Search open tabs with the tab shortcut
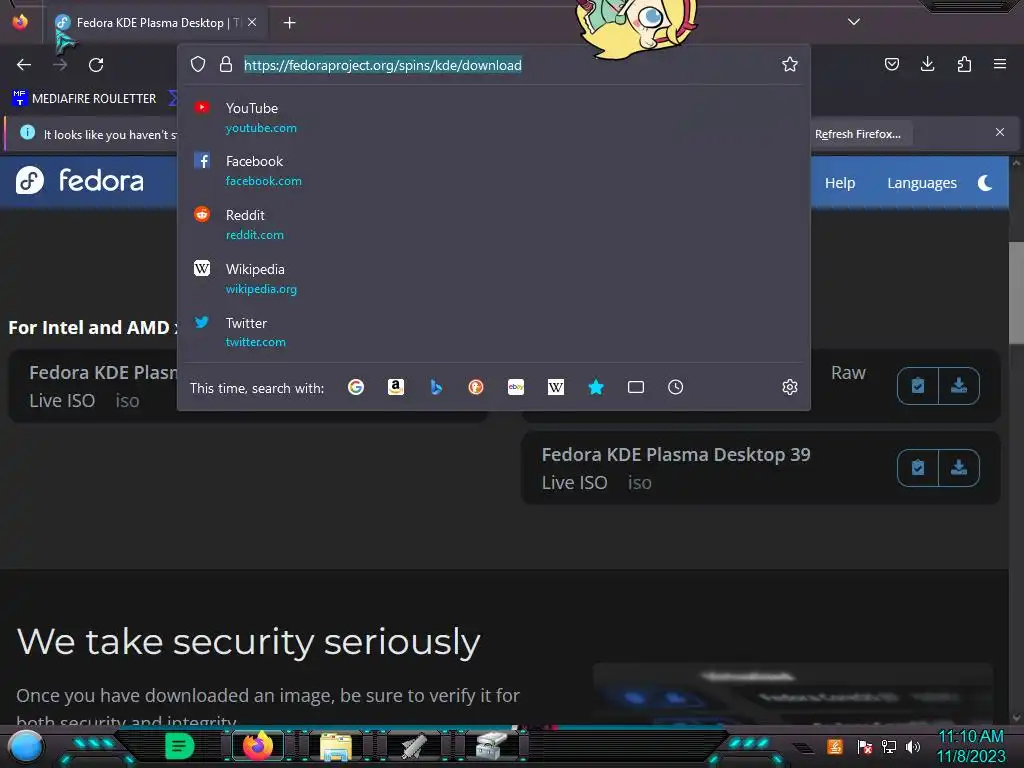 point(636,387)
